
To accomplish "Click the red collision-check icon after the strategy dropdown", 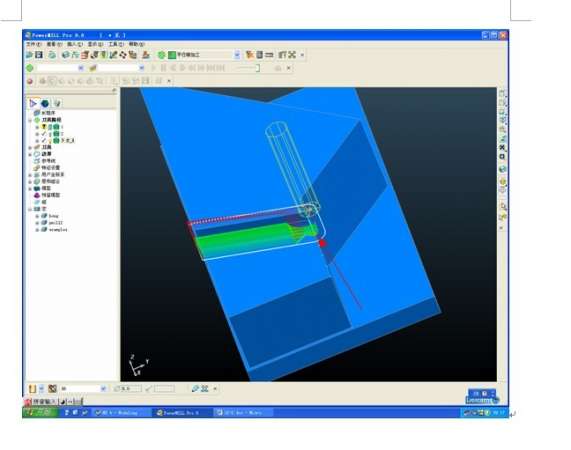I will [249, 55].
